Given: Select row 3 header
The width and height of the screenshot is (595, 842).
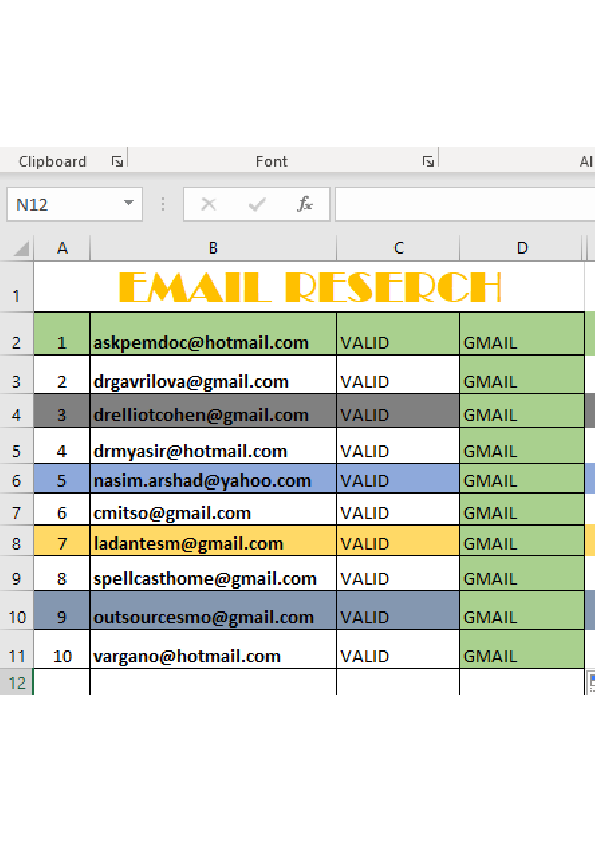Looking at the screenshot, I should tap(17, 375).
